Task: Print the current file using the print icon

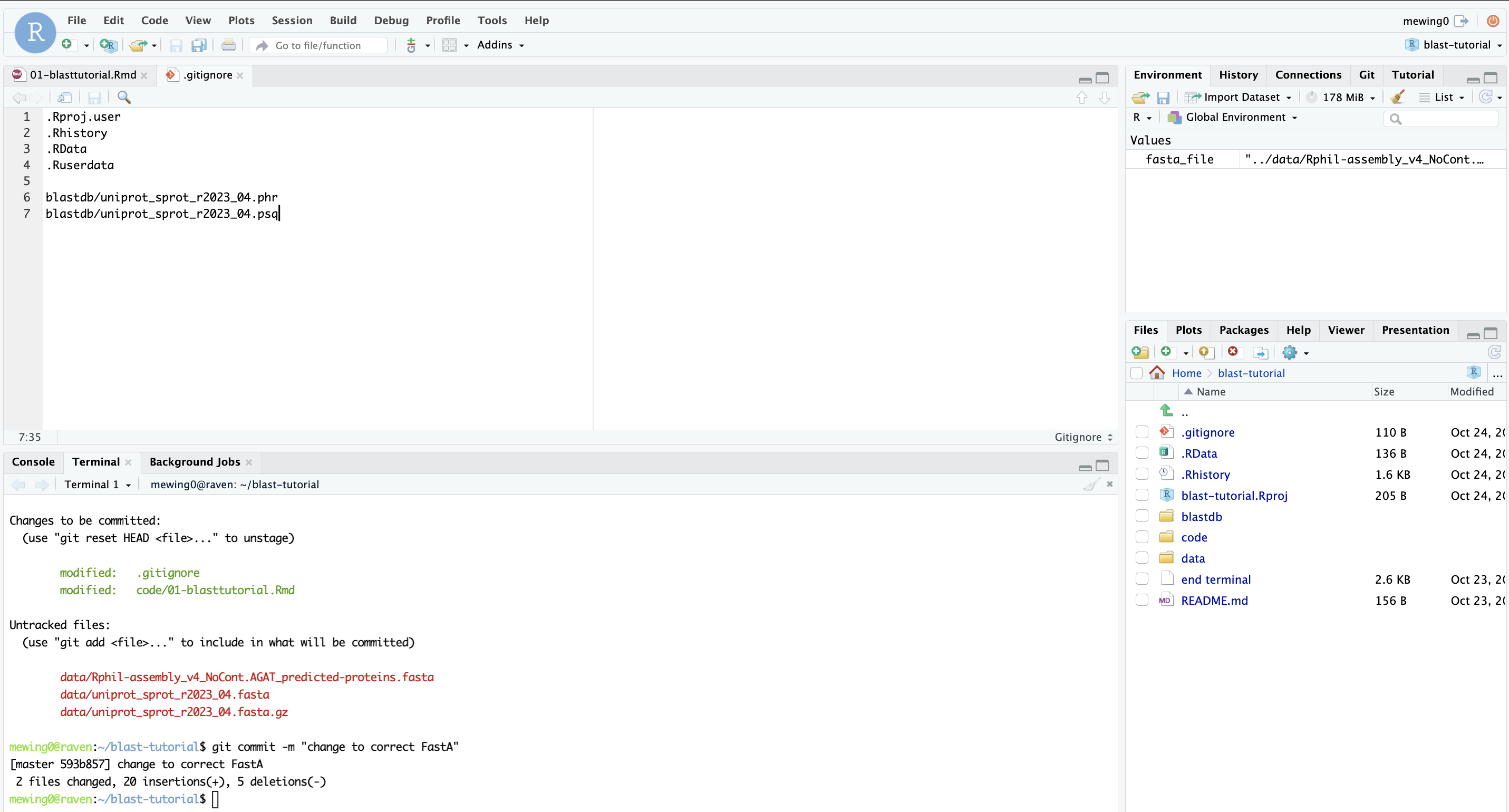Action: click(228, 44)
